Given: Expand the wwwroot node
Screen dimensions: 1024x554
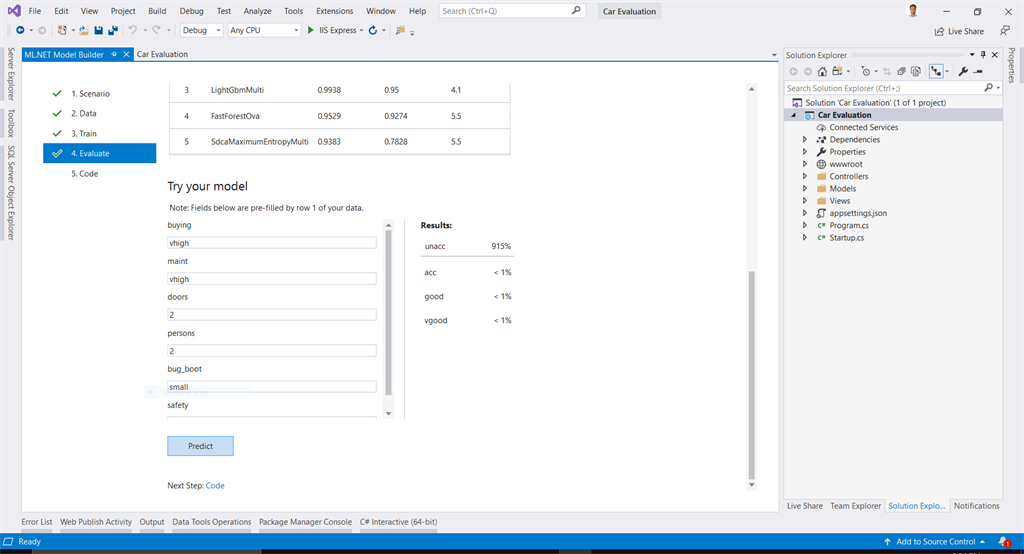Looking at the screenshot, I should [805, 164].
